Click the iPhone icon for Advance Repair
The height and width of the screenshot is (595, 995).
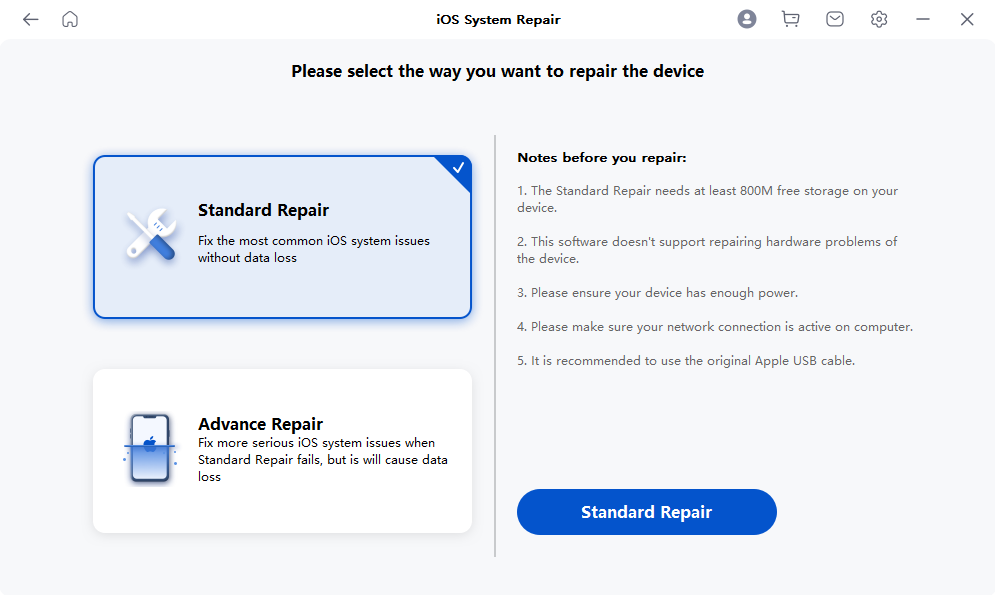click(150, 449)
